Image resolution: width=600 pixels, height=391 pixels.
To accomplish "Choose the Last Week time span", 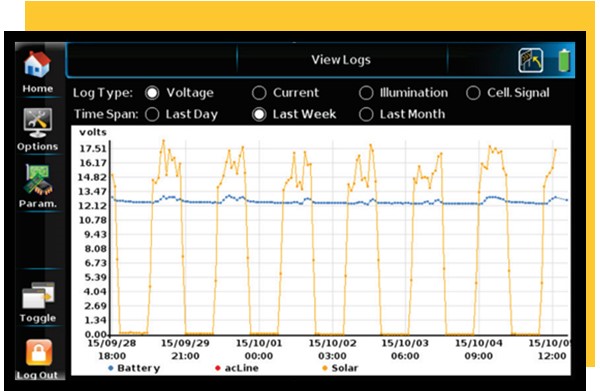I will 259,114.
